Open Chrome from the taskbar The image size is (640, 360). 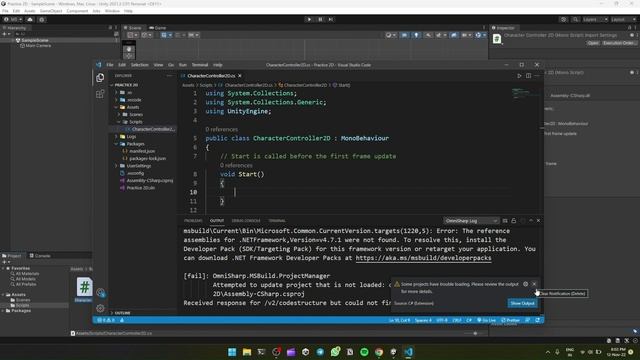(x=379, y=352)
